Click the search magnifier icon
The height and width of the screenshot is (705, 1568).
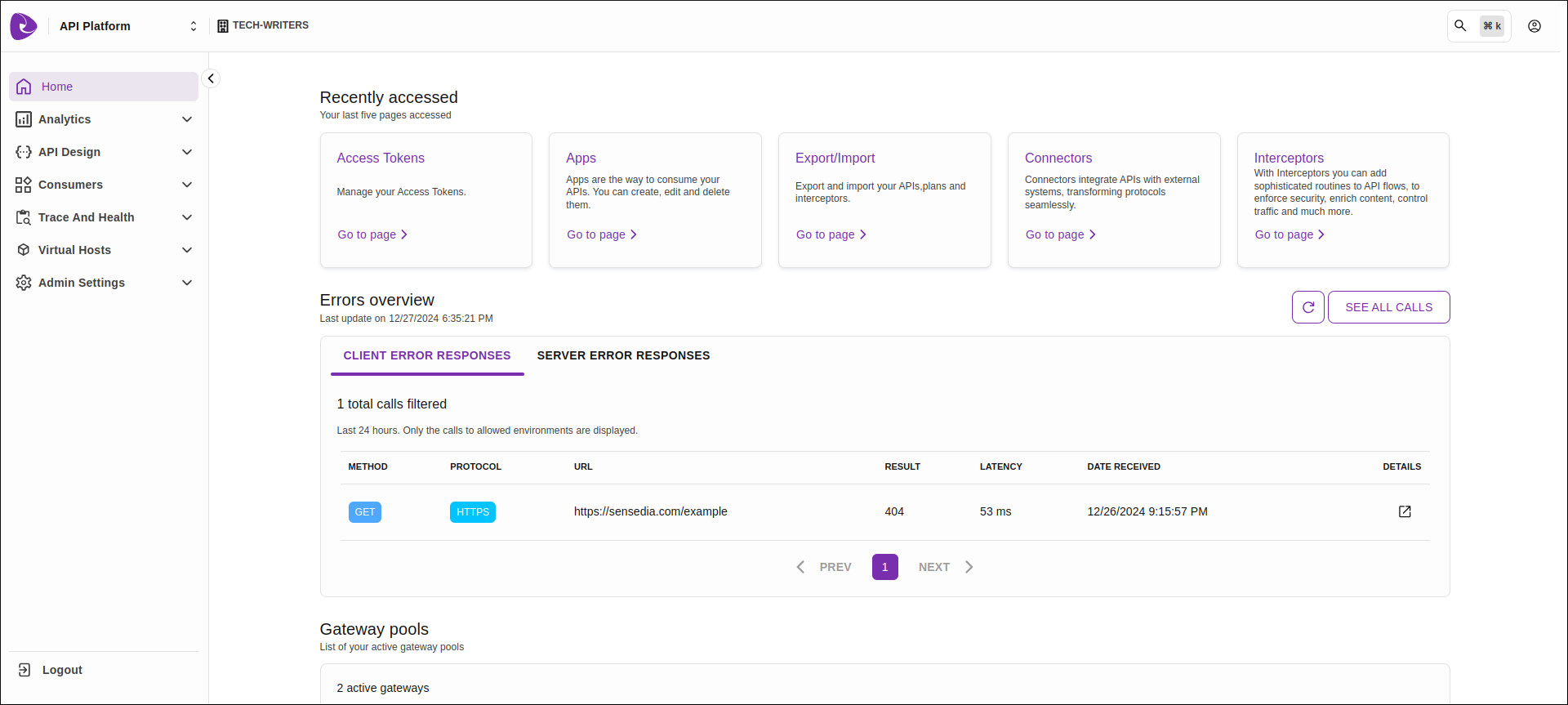click(1460, 26)
